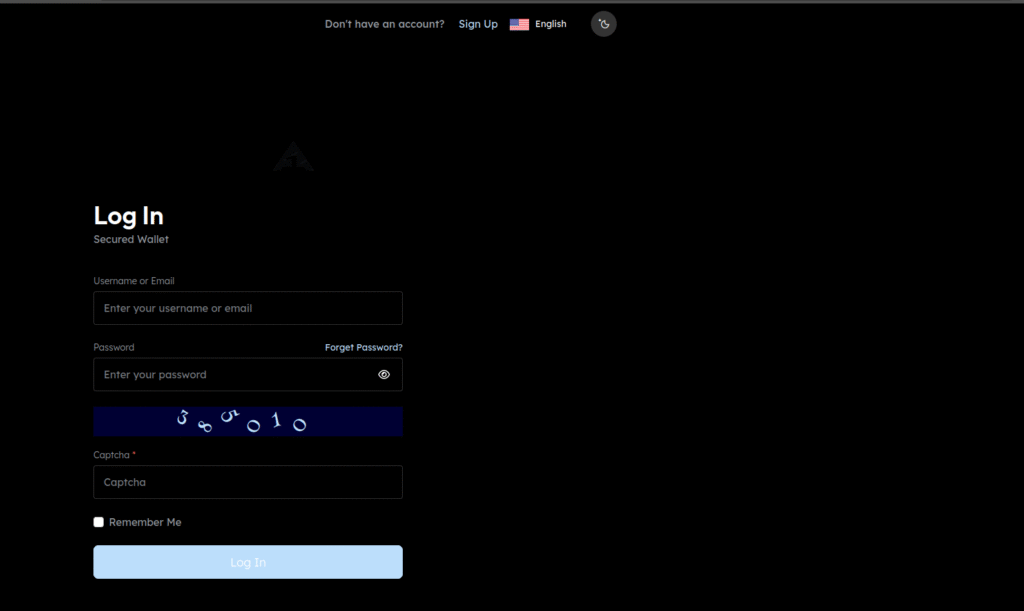This screenshot has height=611, width=1024.
Task: Toggle dark mode with the moon icon
Action: pyautogui.click(x=603, y=23)
